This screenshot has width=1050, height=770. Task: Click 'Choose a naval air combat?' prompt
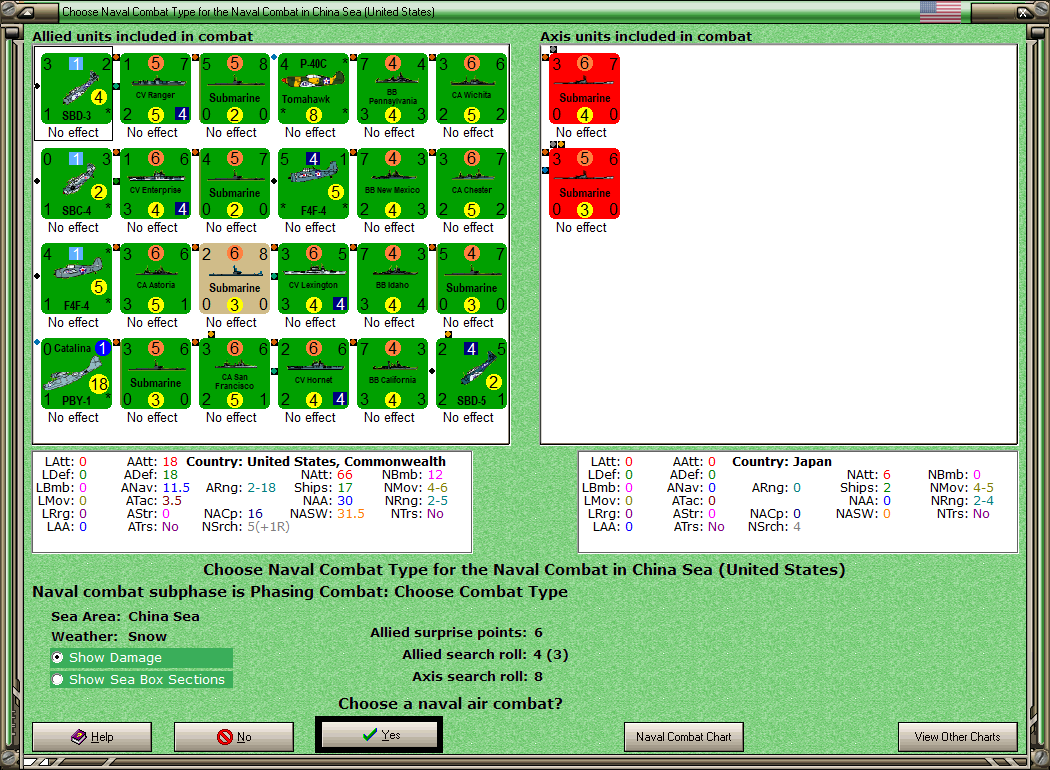coord(450,704)
